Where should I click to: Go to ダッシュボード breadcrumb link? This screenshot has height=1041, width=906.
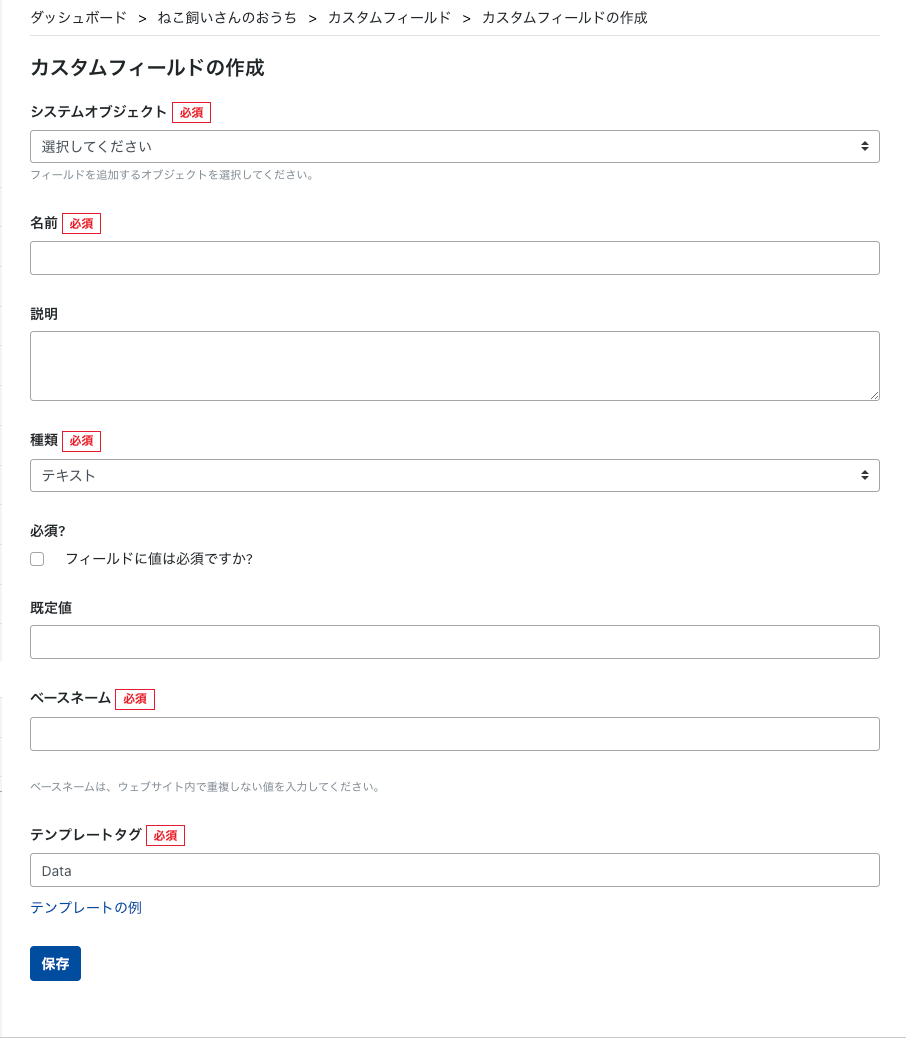click(x=79, y=18)
